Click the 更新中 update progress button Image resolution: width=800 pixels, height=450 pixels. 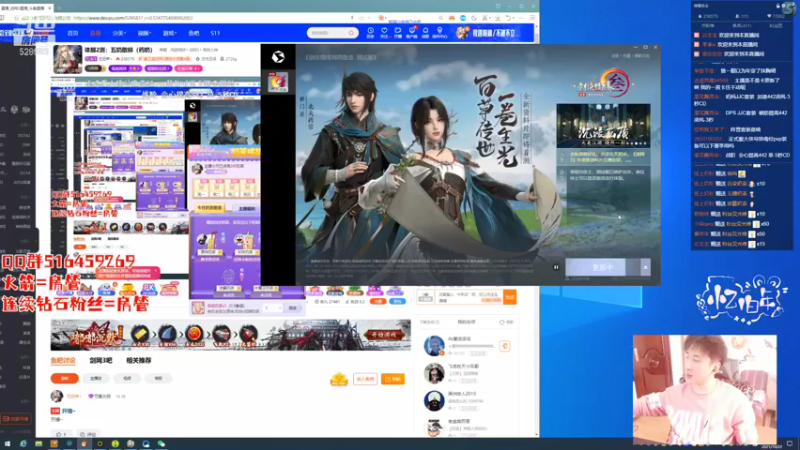[602, 267]
